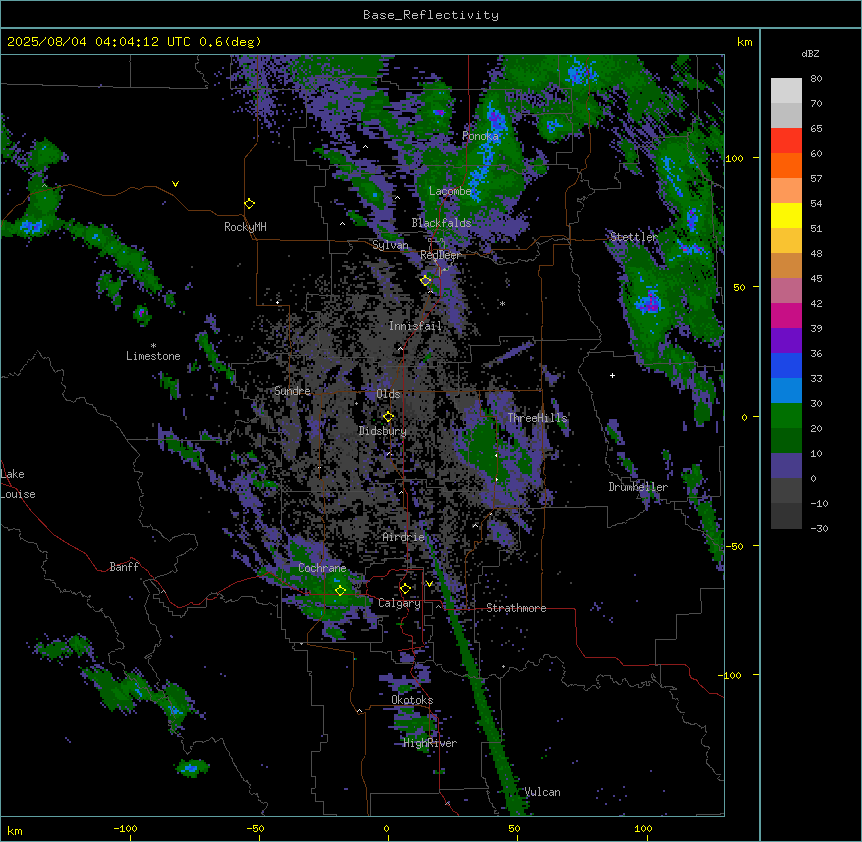Screen dimensions: 862x842
Task: Click the yellow V marker east of Calgary
Action: [429, 584]
